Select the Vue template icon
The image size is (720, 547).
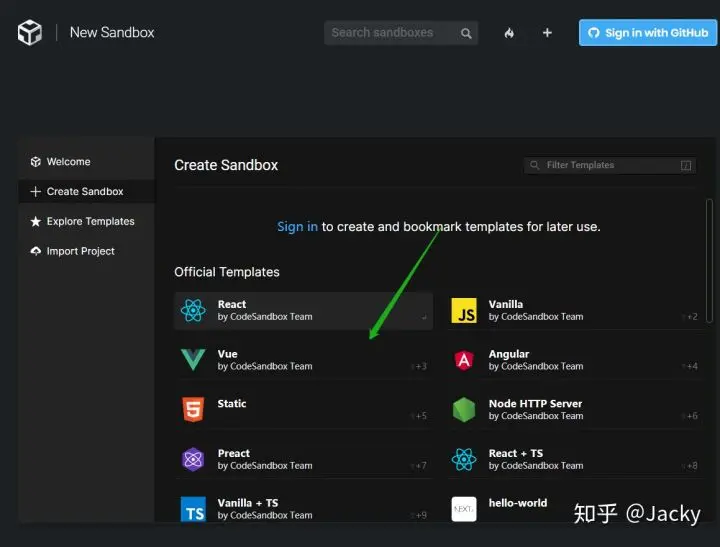(x=193, y=360)
